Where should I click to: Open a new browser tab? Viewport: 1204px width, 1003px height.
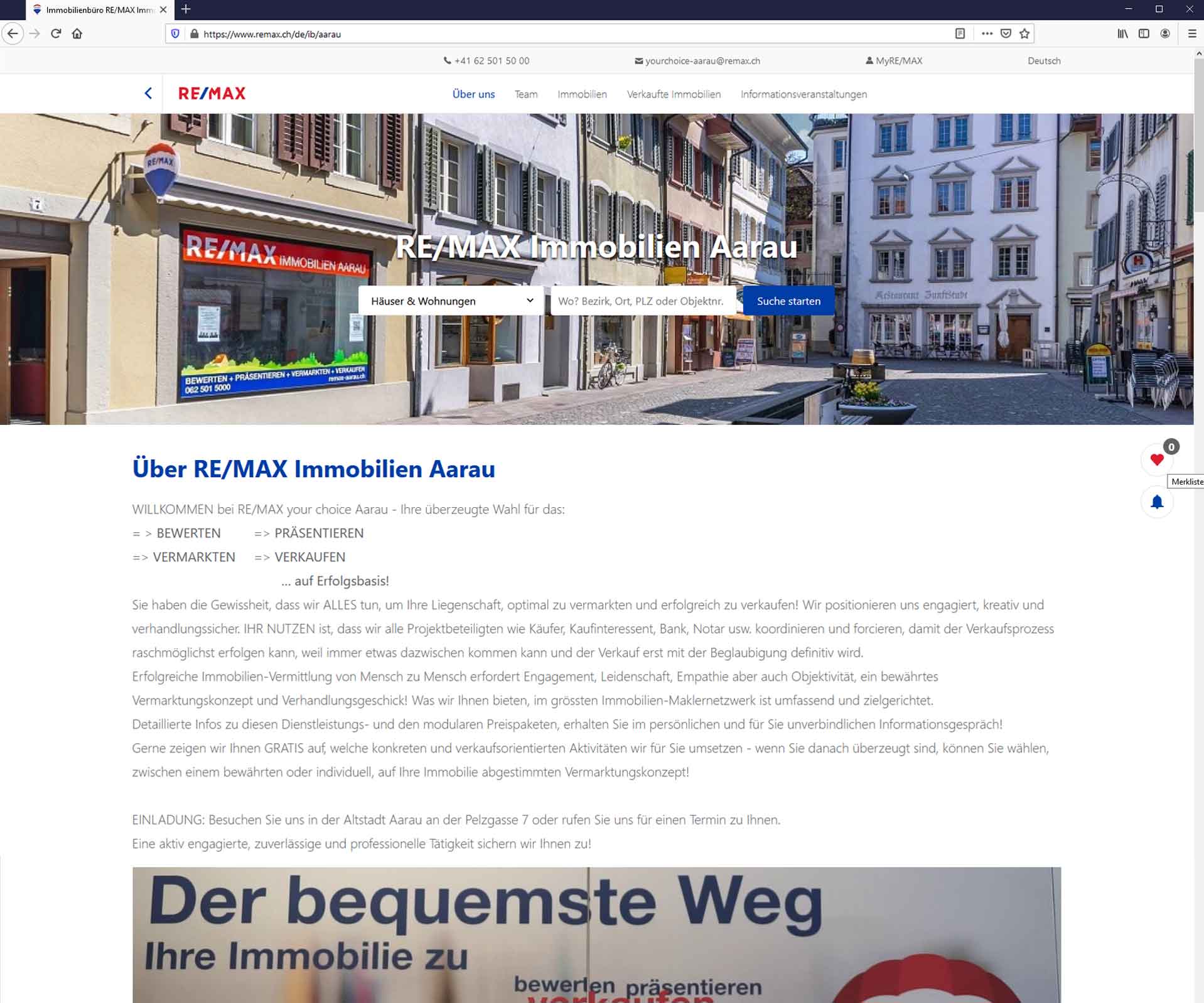pos(186,9)
